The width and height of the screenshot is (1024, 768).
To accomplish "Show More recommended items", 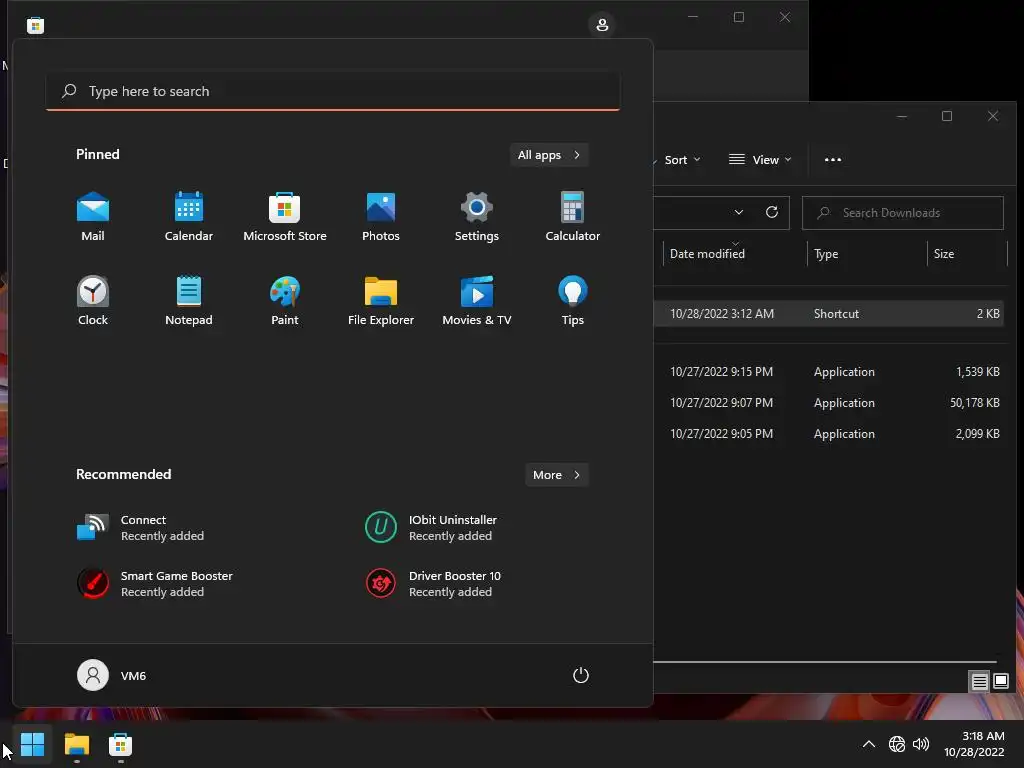I will (556, 475).
